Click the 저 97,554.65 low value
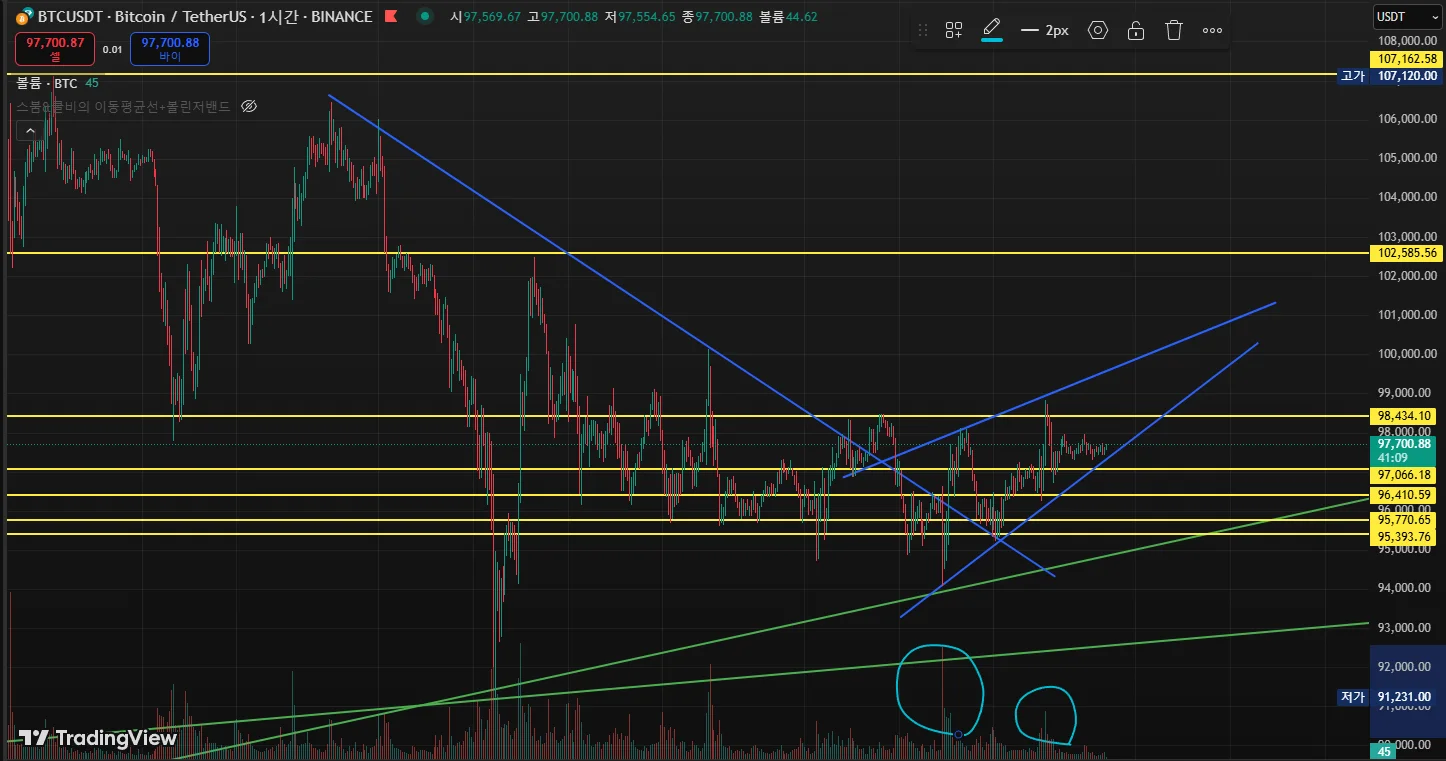The height and width of the screenshot is (761, 1446). click(x=640, y=16)
